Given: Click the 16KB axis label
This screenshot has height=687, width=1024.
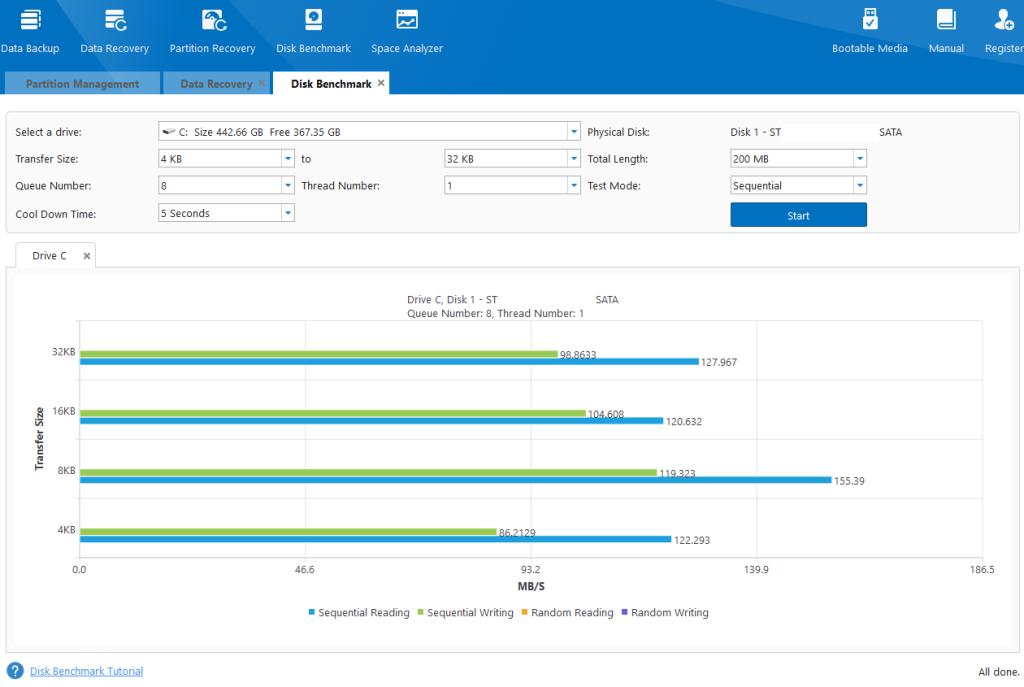Looking at the screenshot, I should tap(63, 411).
